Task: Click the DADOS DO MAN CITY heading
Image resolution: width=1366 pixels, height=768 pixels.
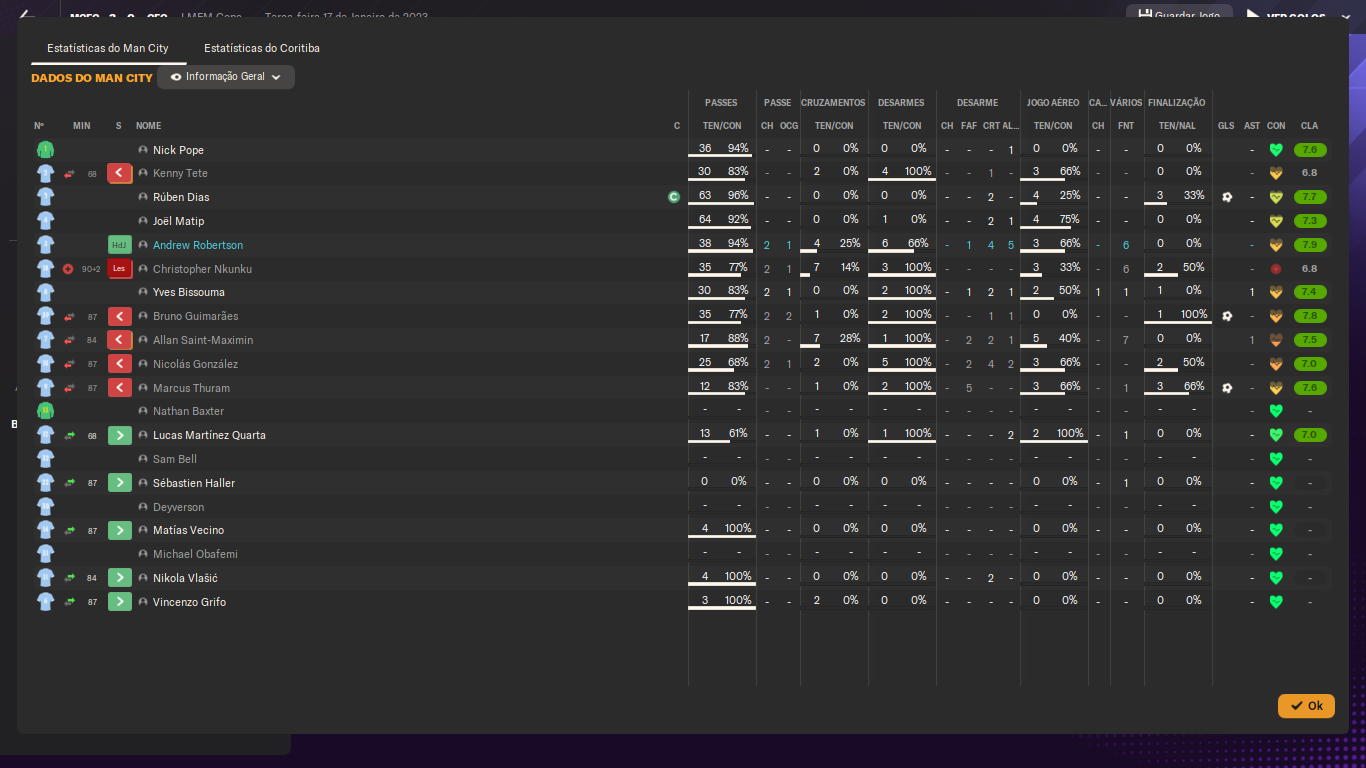Action: tap(92, 78)
